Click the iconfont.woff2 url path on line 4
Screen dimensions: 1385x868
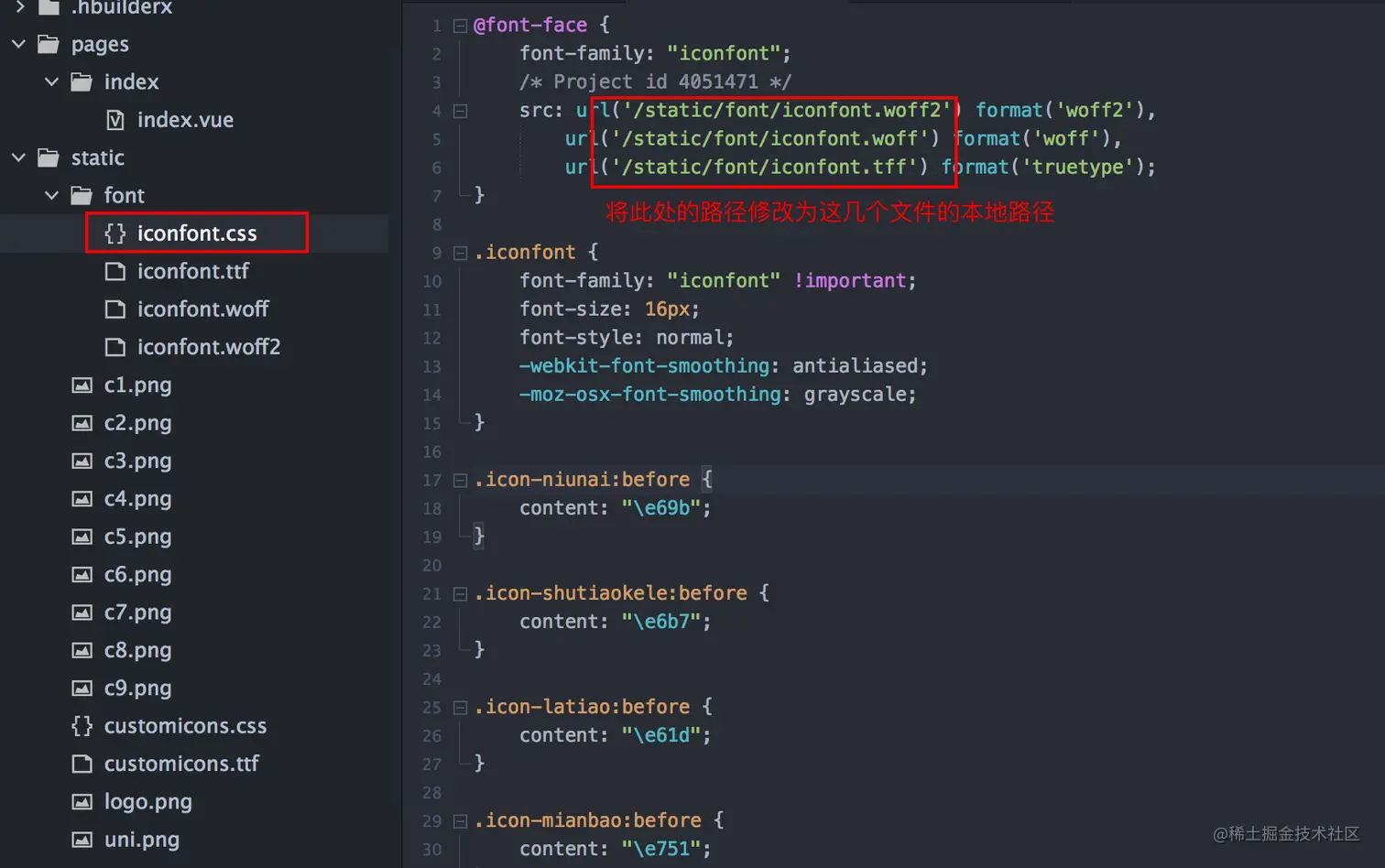point(788,111)
